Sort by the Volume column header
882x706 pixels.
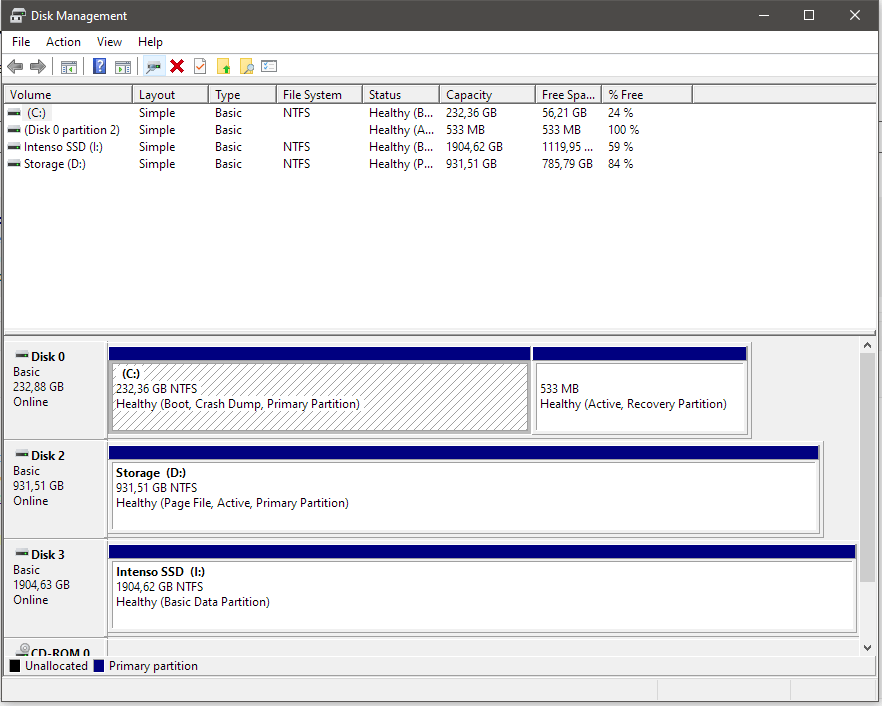69,95
